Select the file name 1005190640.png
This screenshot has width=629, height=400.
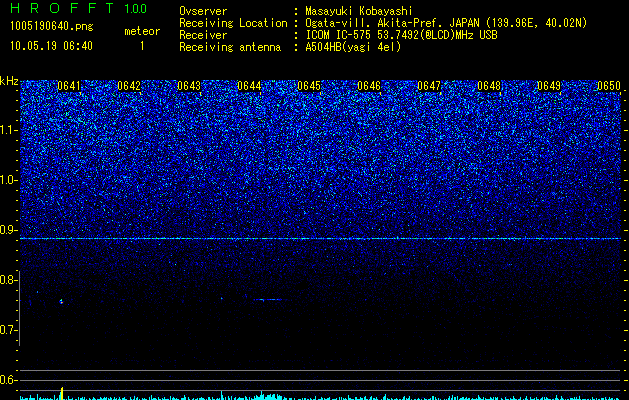click(x=52, y=27)
